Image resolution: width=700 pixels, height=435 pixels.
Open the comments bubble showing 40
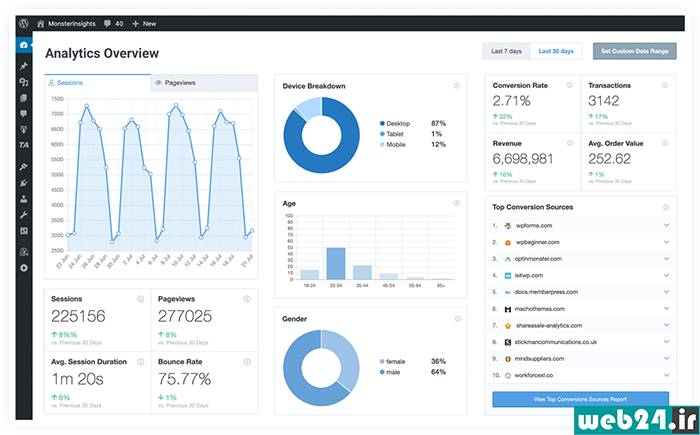[113, 24]
